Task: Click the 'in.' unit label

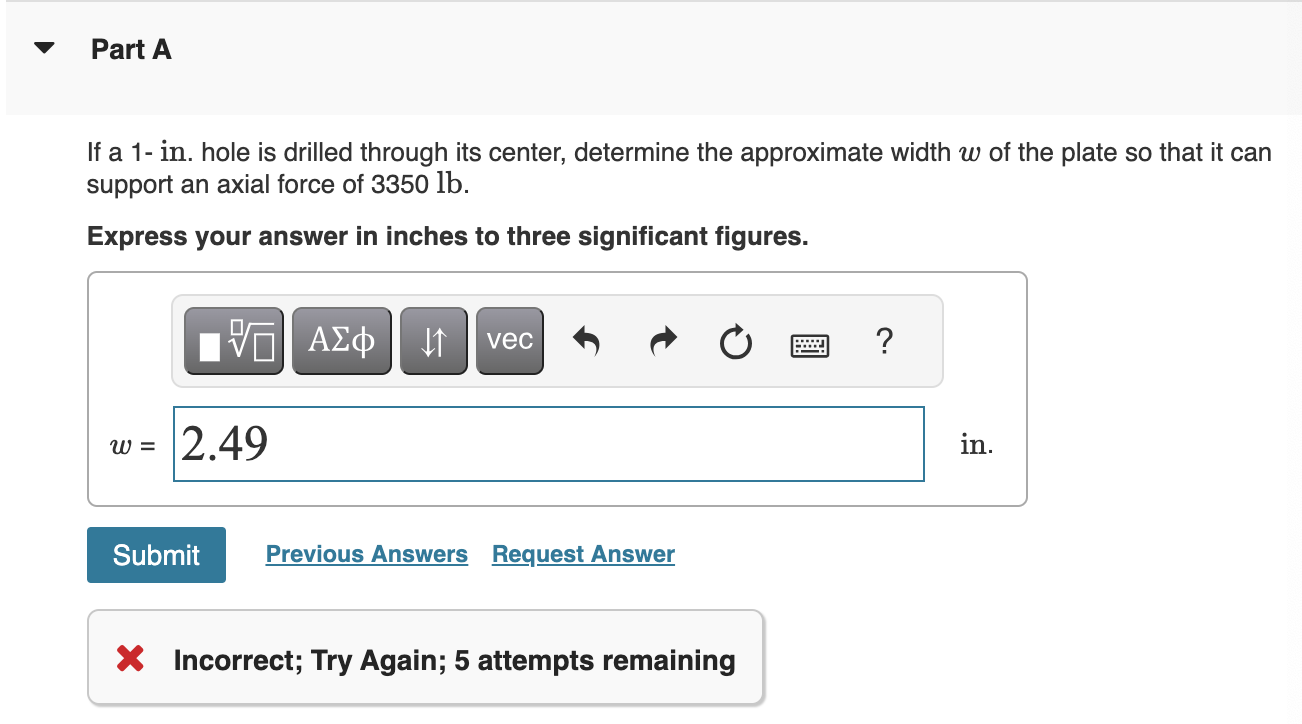Action: tap(977, 444)
